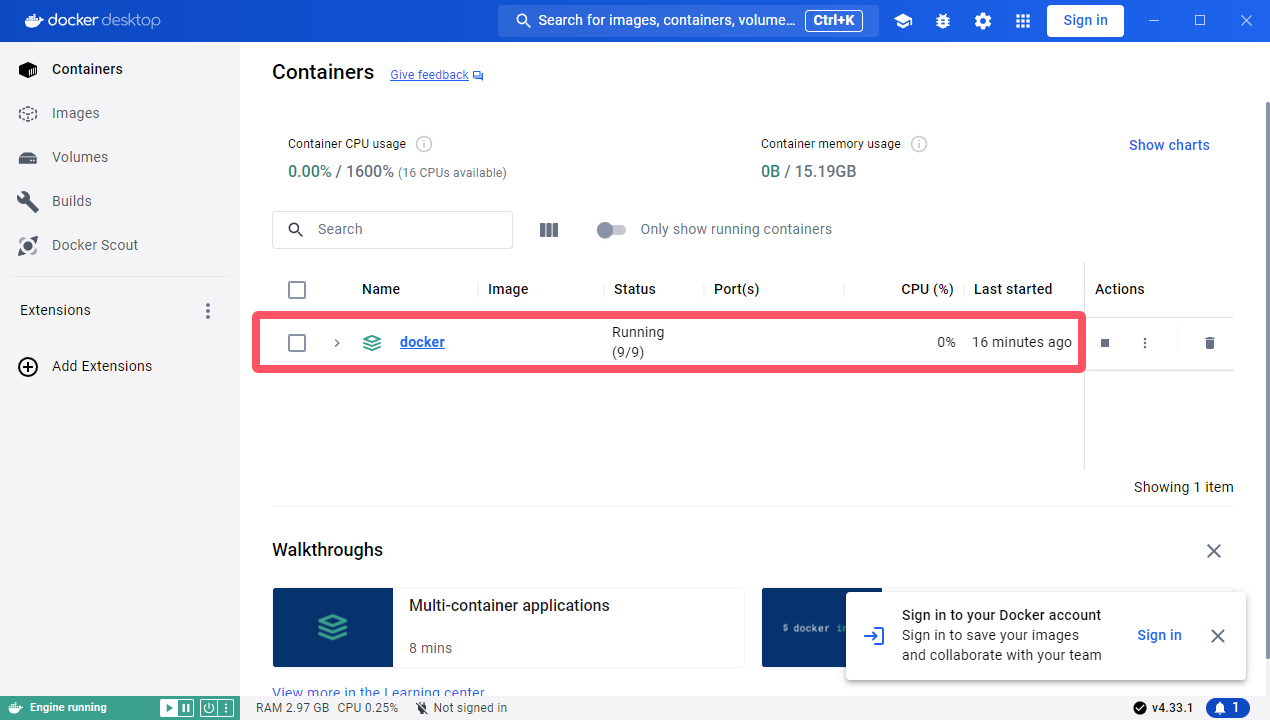Click the v4.33.1 version label
The width and height of the screenshot is (1270, 720).
click(x=1172, y=708)
